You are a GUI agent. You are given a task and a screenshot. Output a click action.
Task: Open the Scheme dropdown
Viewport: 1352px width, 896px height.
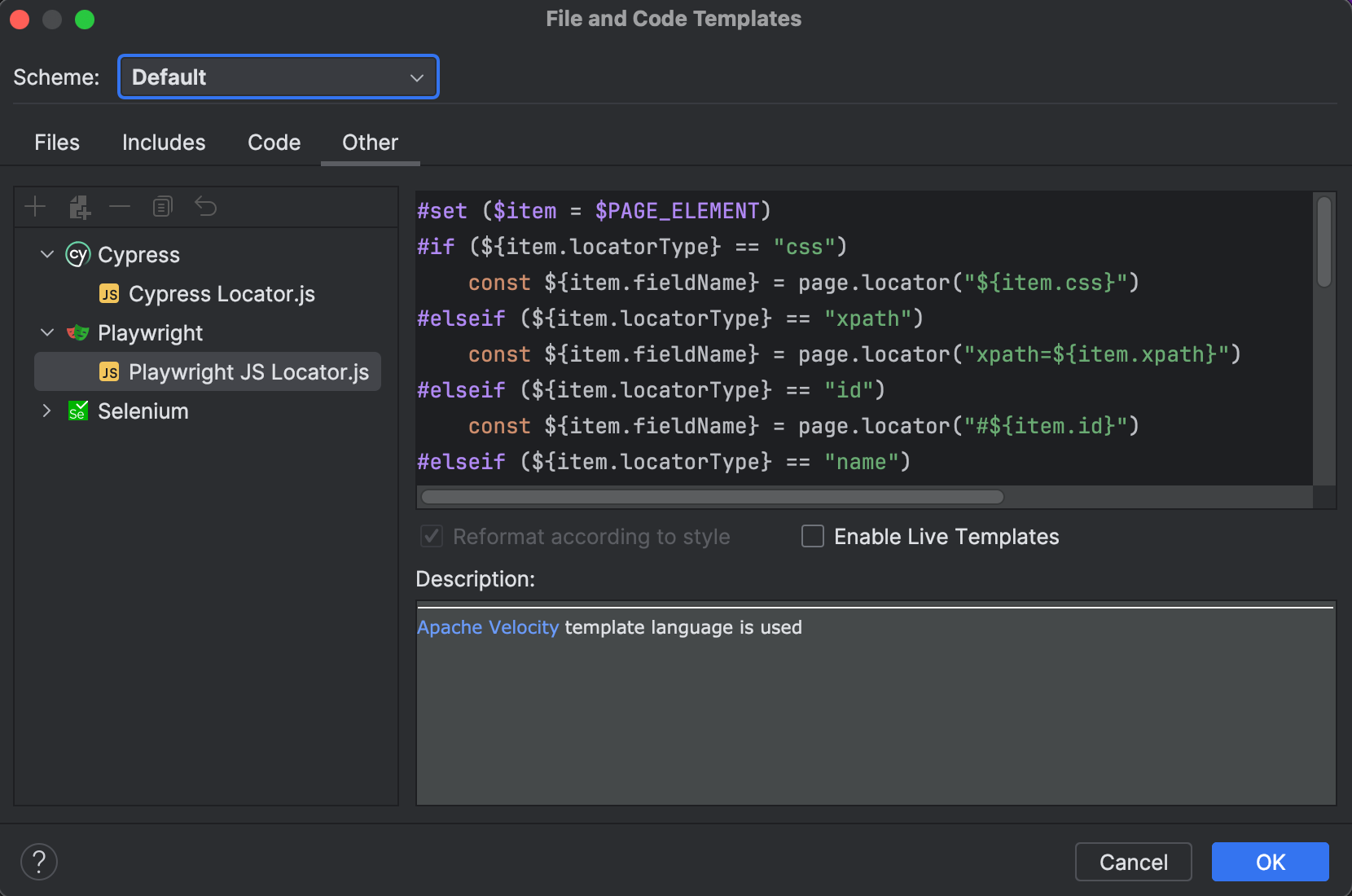point(278,77)
